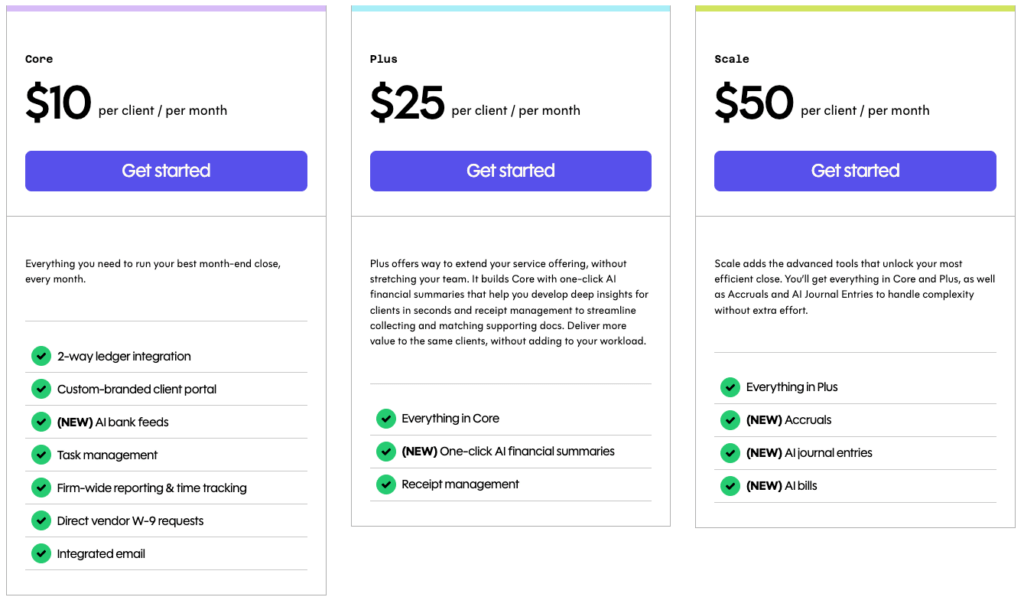
Task: Click Get started under the Core plan
Action: pyautogui.click(x=166, y=171)
